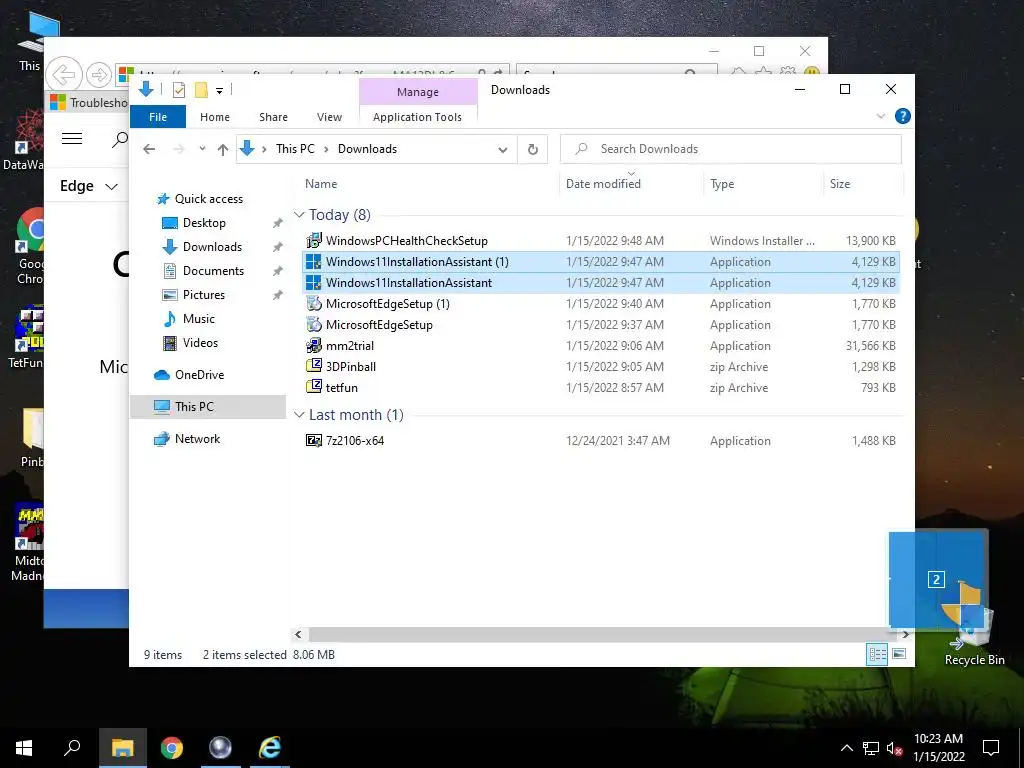Click the Search Downloads field
This screenshot has width=1024, height=768.
[x=731, y=149]
